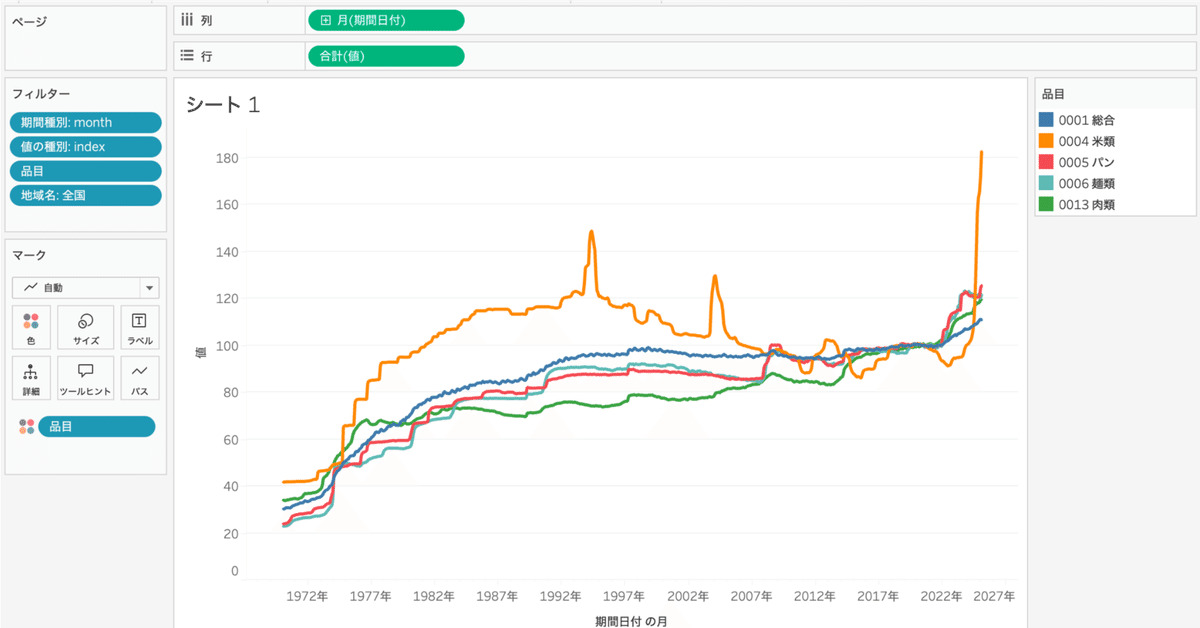Select legend entry text 0004 米類
1200x628 pixels.
pos(1087,141)
